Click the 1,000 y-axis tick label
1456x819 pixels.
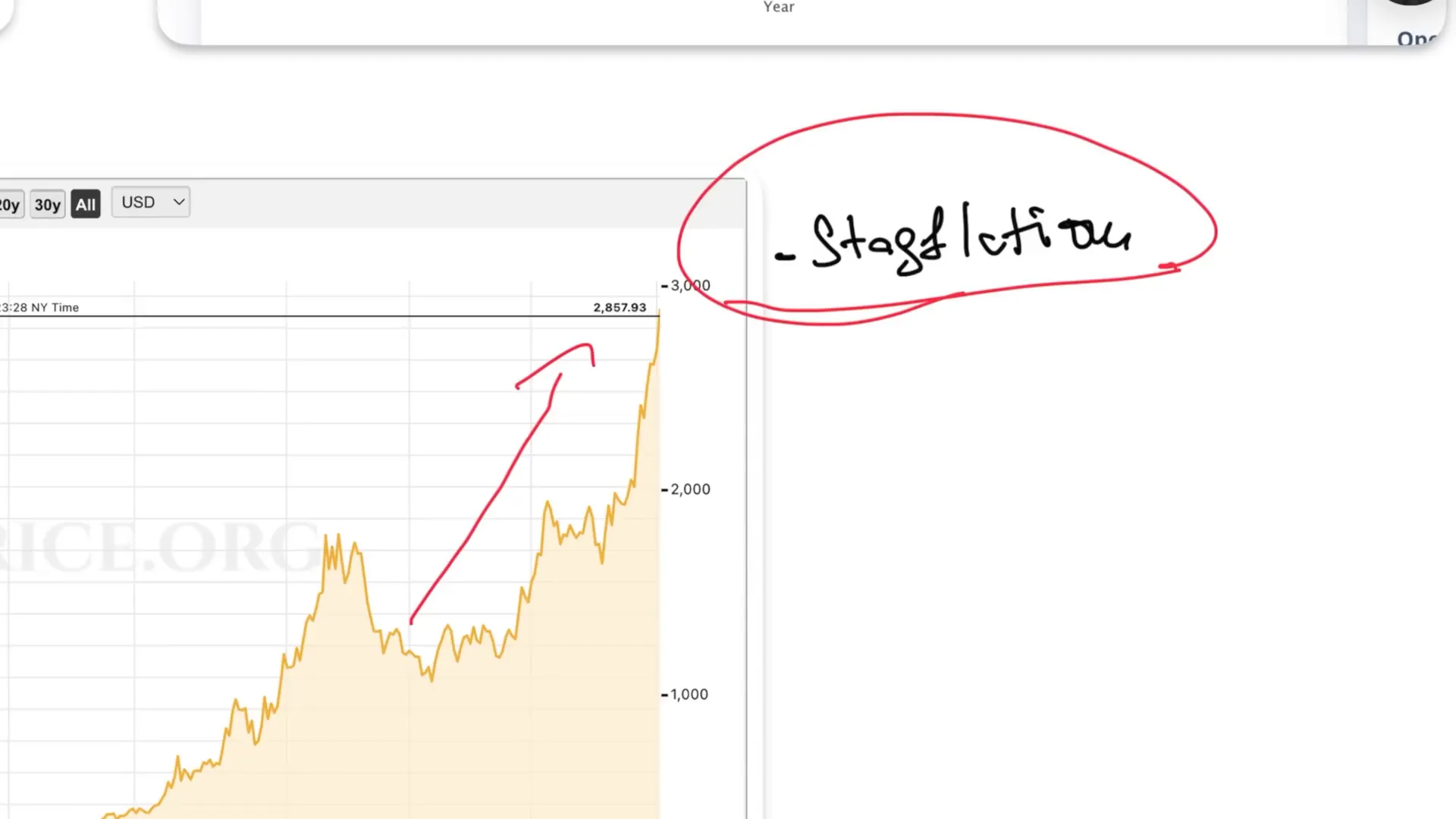[x=689, y=695]
